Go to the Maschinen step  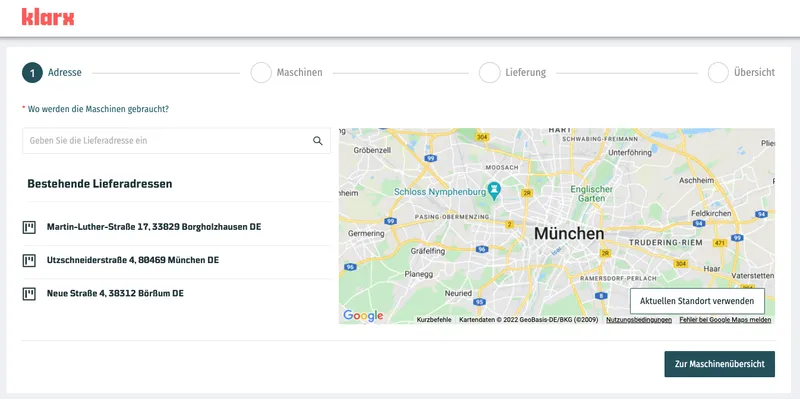coord(287,73)
